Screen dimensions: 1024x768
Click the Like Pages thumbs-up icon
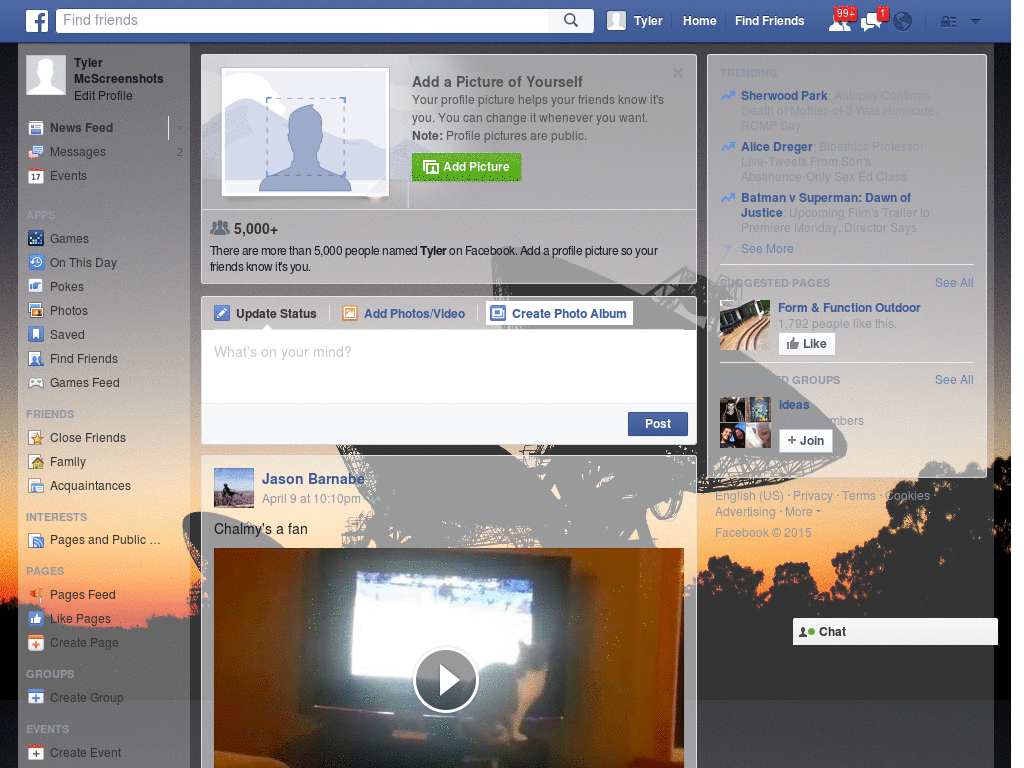[x=36, y=619]
